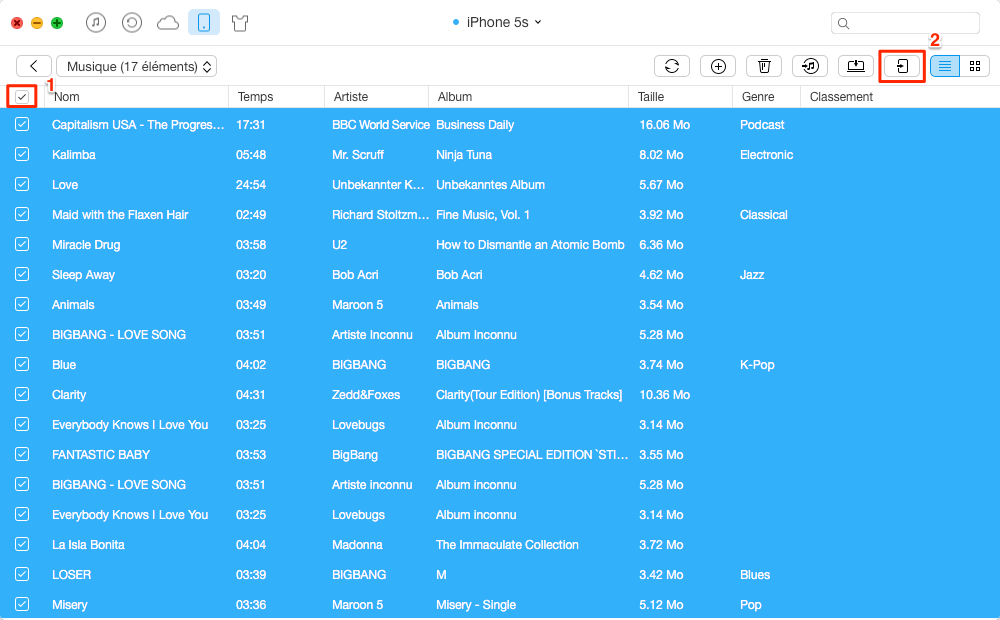Go back with the left chevron button
The width and height of the screenshot is (1000, 620).
34,66
